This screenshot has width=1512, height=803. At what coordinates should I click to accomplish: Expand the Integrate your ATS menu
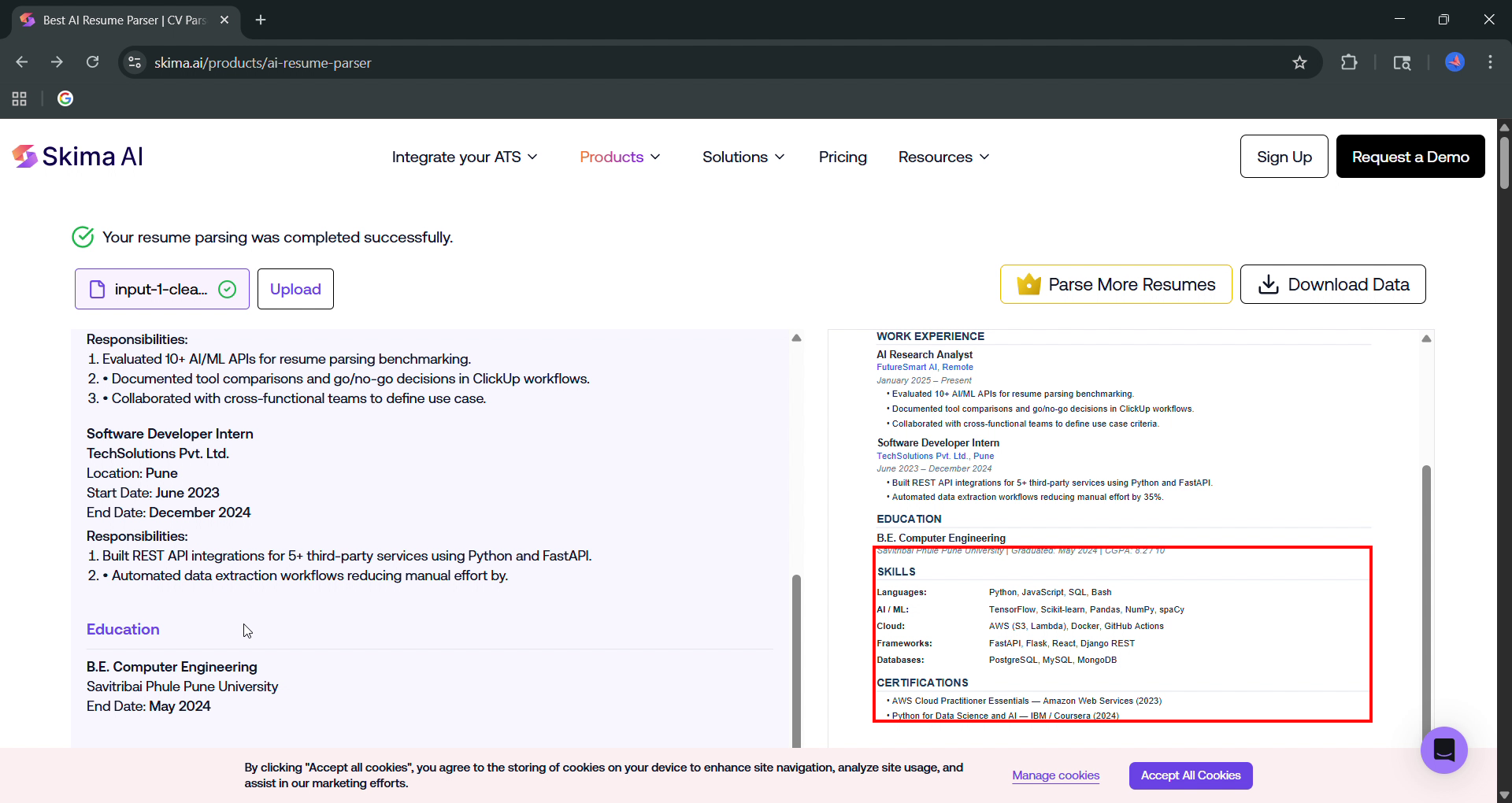point(465,157)
